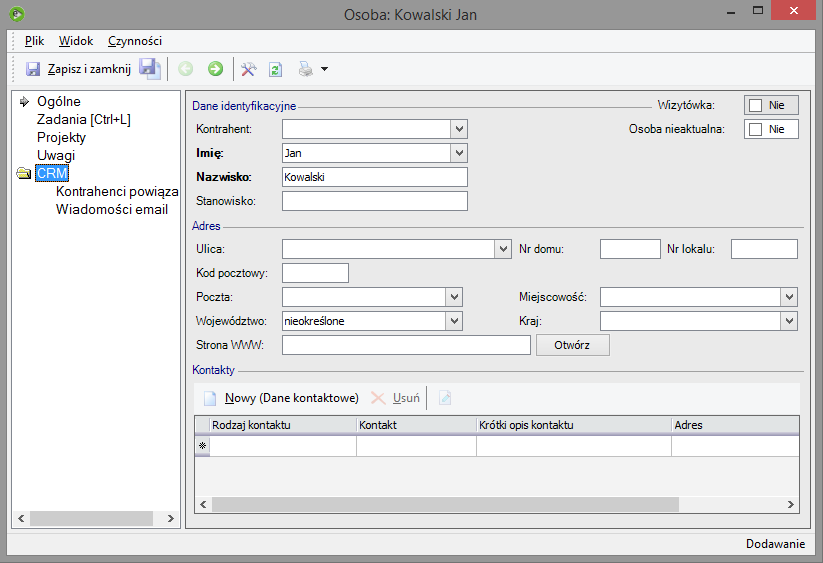Click the Rodzaj kontaktu column header

(283, 425)
